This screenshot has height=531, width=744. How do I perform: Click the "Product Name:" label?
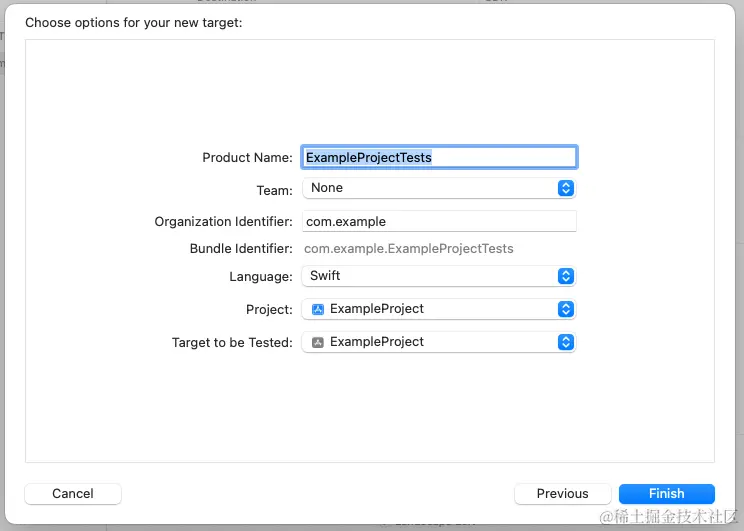[x=247, y=158]
